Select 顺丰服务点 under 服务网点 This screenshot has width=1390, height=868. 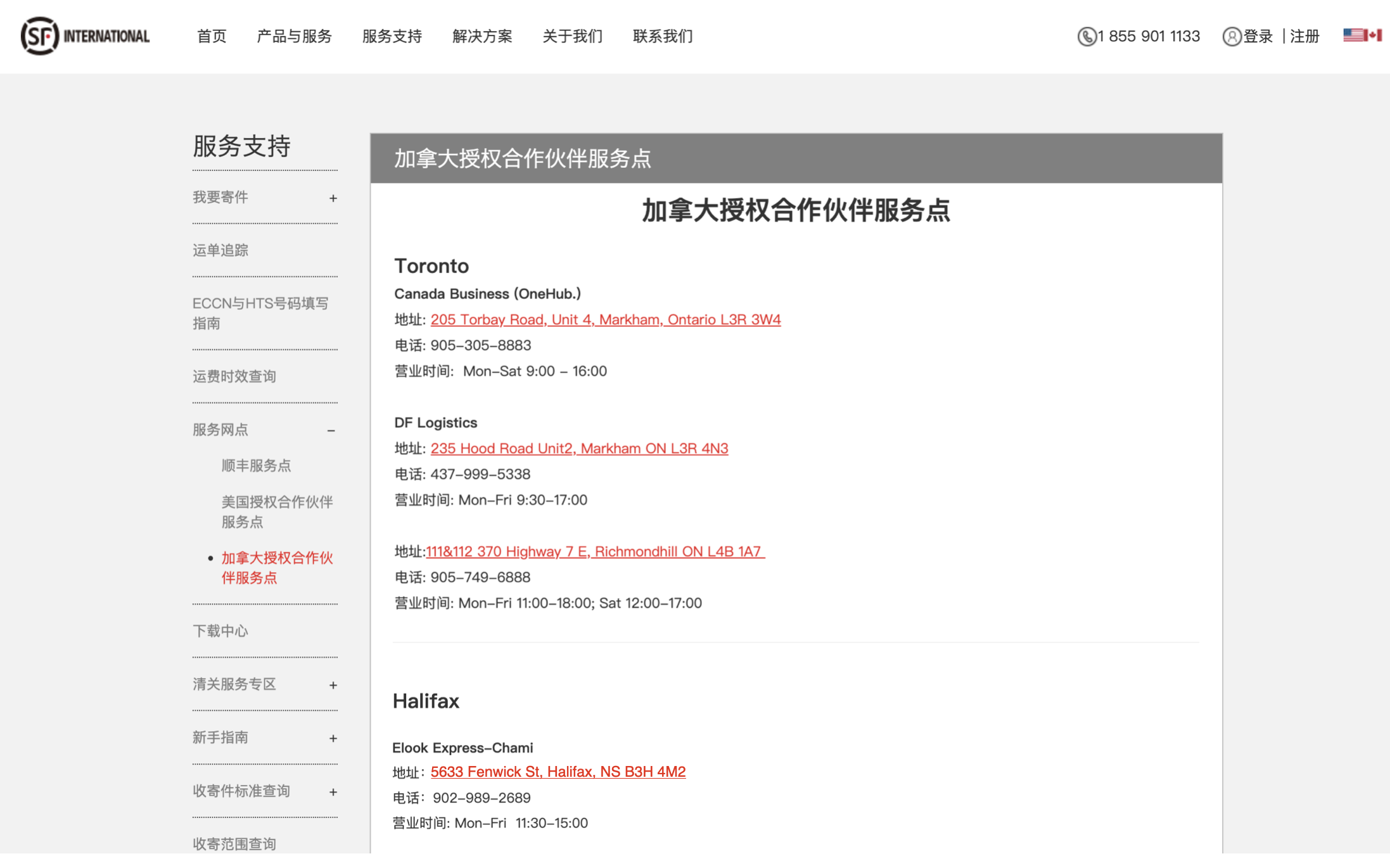[256, 466]
